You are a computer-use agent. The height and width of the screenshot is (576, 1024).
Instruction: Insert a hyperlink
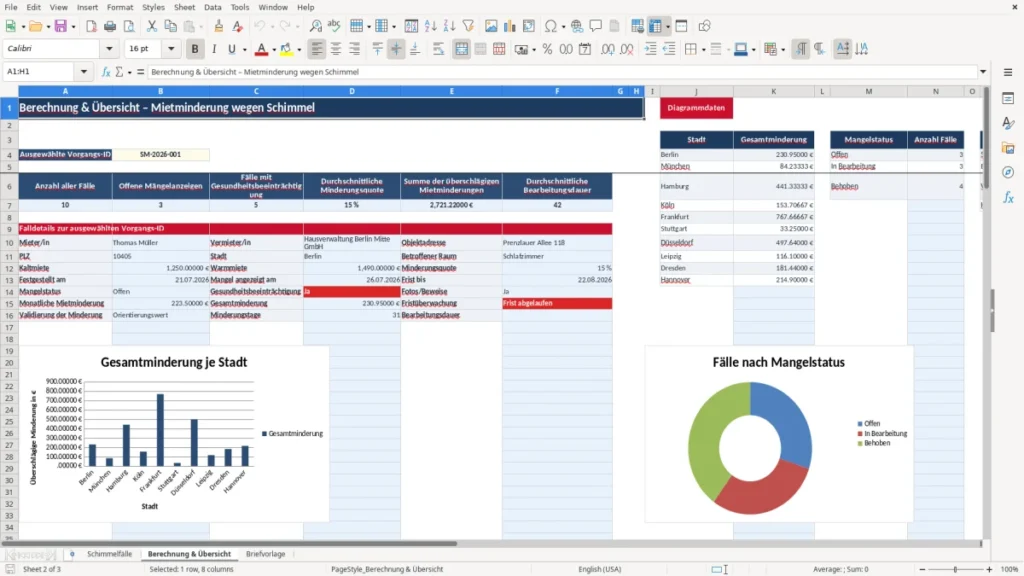(577, 26)
